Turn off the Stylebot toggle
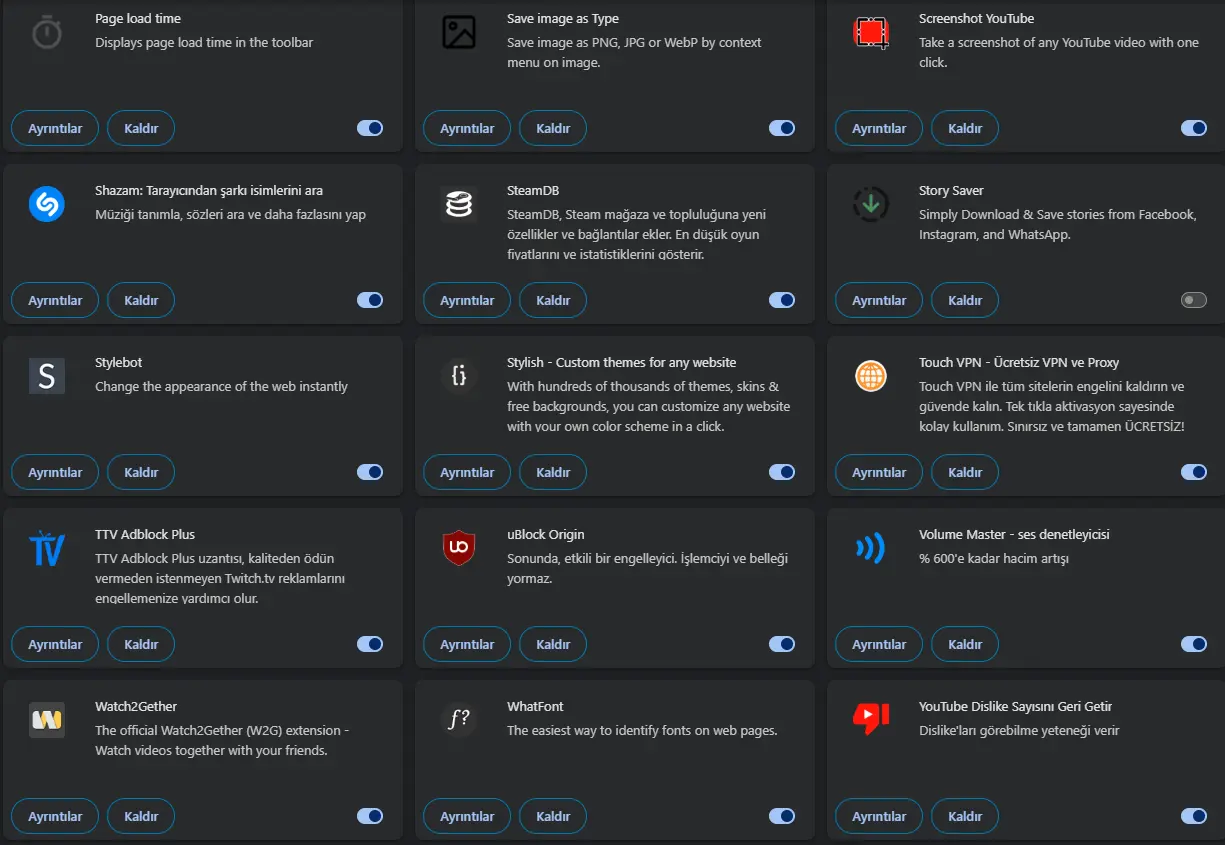This screenshot has height=845, width=1225. click(370, 472)
